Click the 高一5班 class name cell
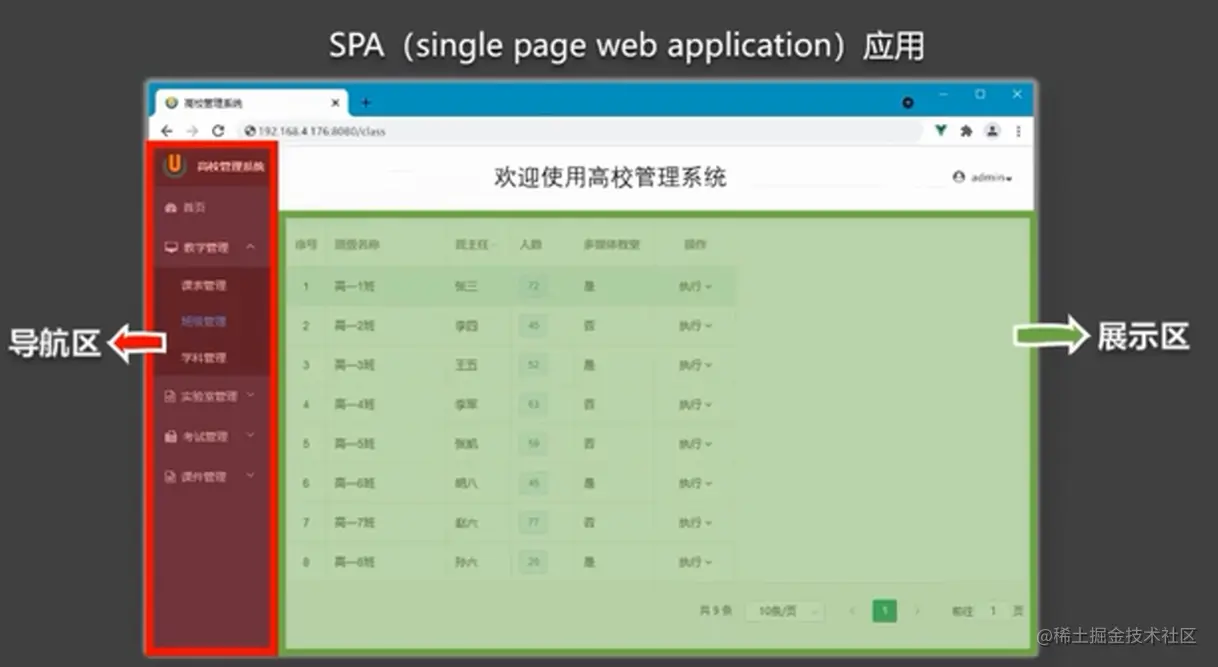Viewport: 1218px width, 667px height. pyautogui.click(x=354, y=444)
